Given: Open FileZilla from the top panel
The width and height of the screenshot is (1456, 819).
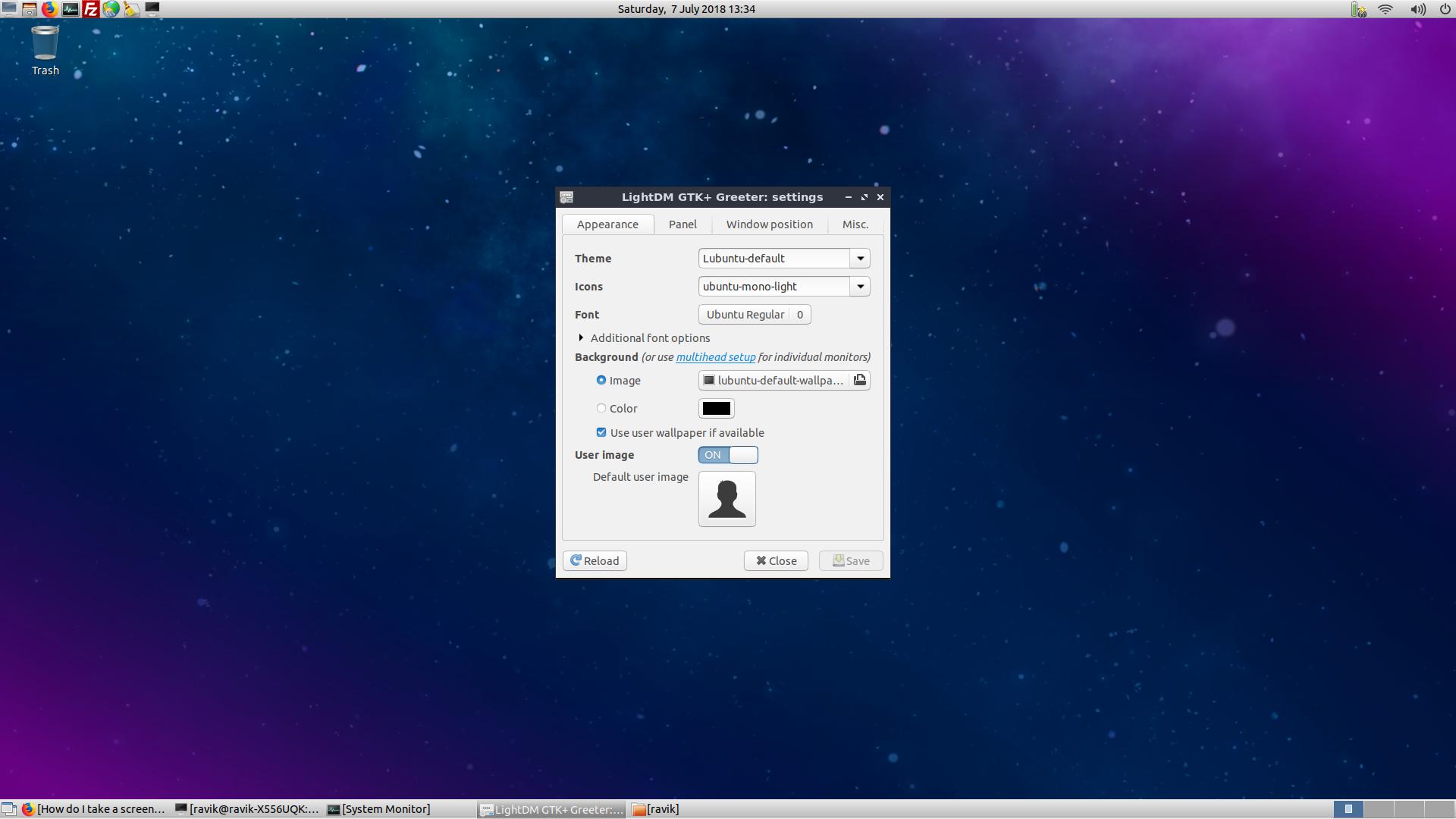Looking at the screenshot, I should pos(90,9).
